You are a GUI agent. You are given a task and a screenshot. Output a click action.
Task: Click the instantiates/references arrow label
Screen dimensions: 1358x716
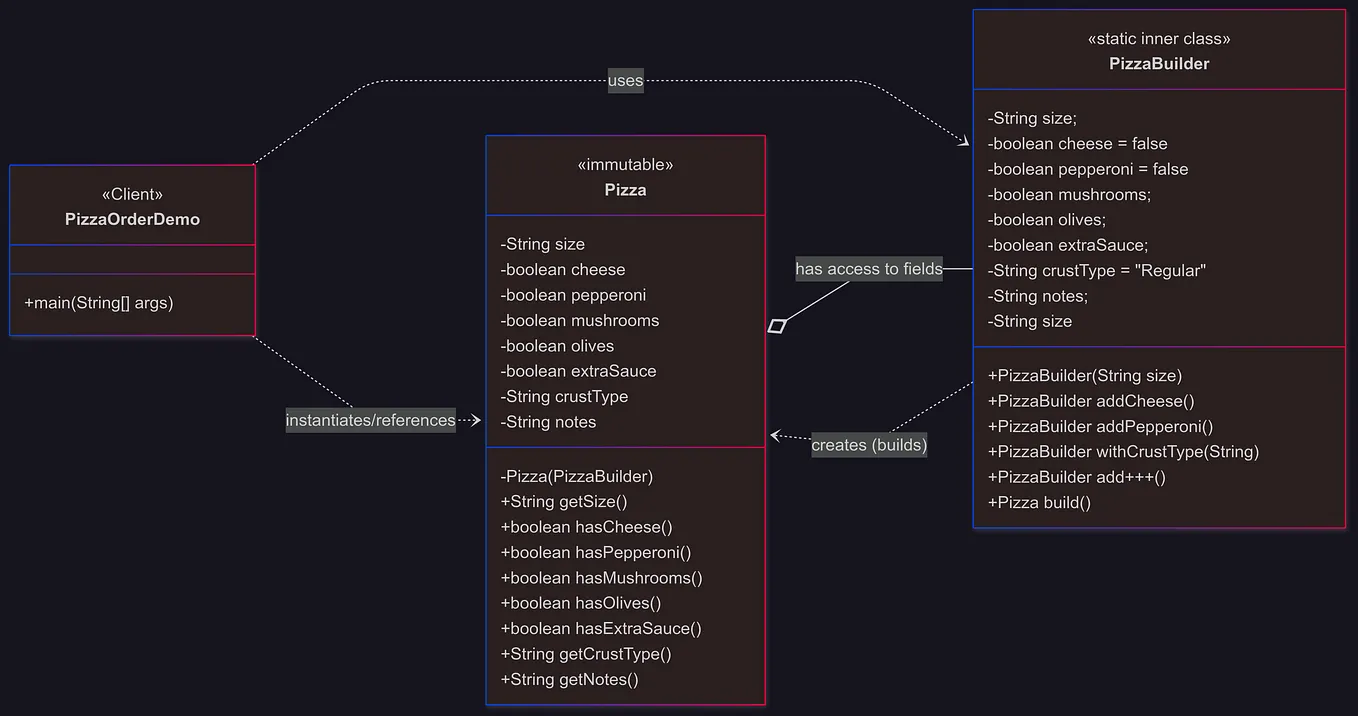pos(370,419)
